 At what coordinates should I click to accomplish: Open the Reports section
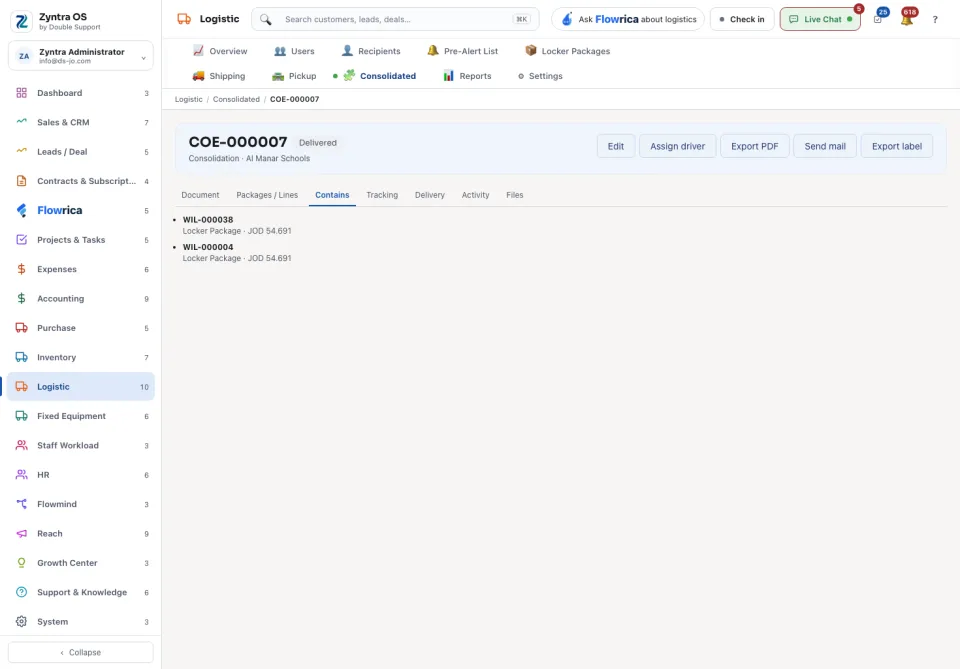click(467, 76)
